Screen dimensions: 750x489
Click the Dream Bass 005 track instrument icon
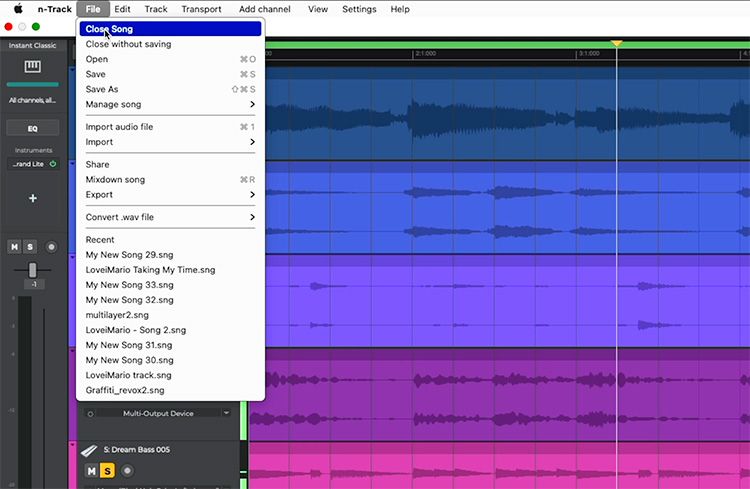tap(89, 450)
